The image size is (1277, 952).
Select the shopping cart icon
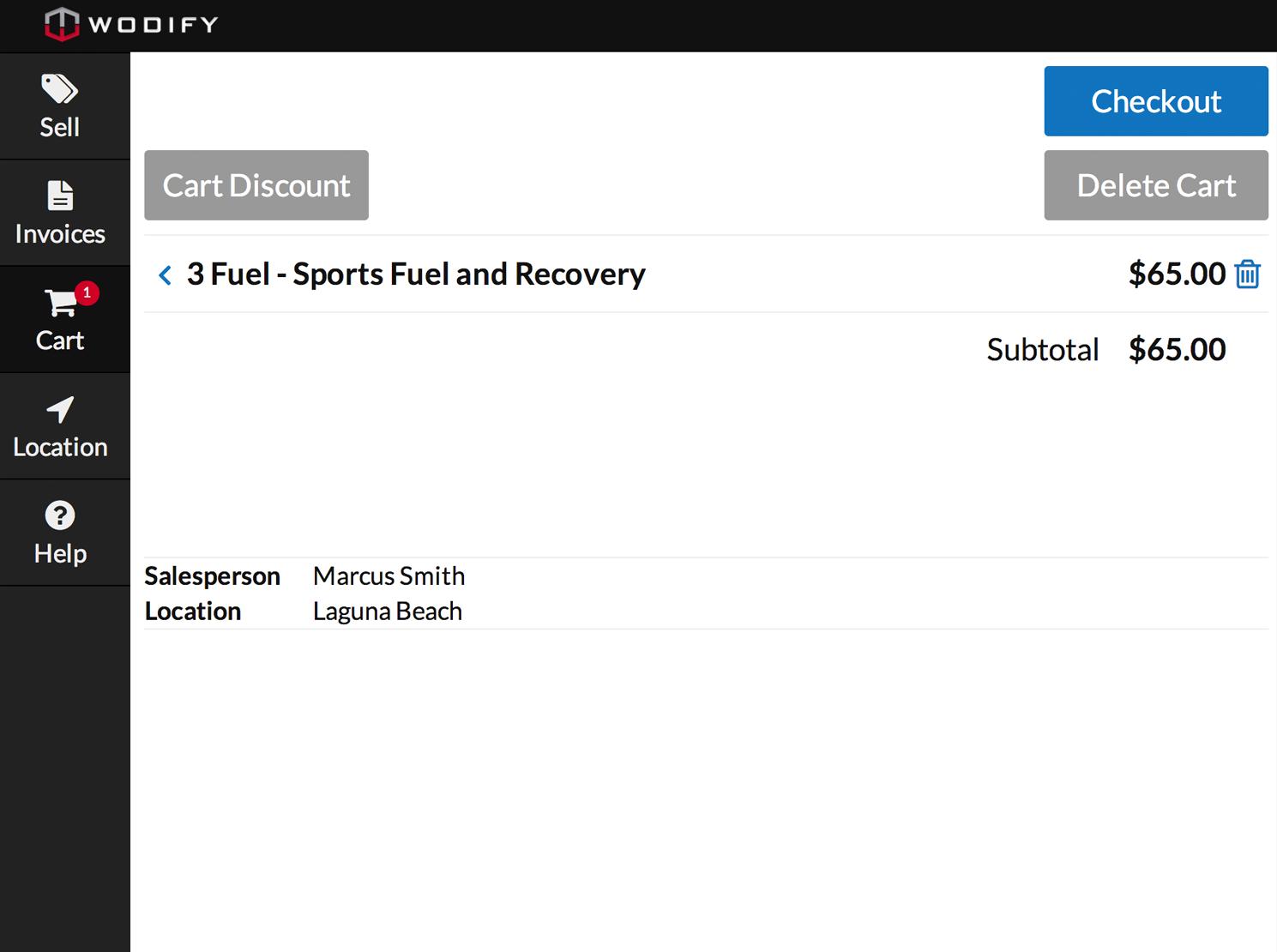click(60, 303)
